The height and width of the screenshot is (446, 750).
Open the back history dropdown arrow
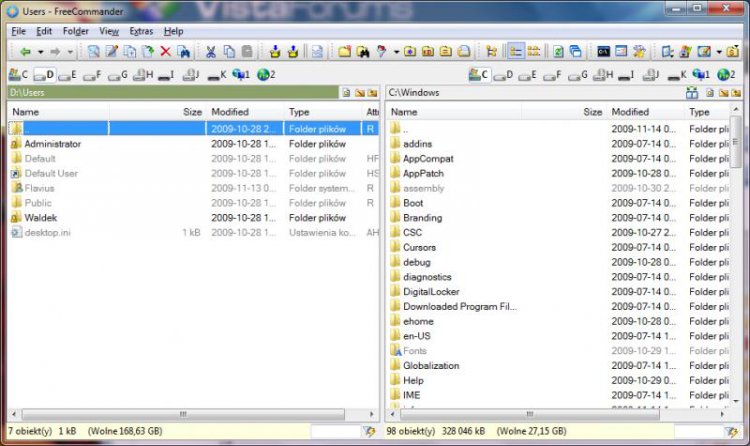click(41, 52)
